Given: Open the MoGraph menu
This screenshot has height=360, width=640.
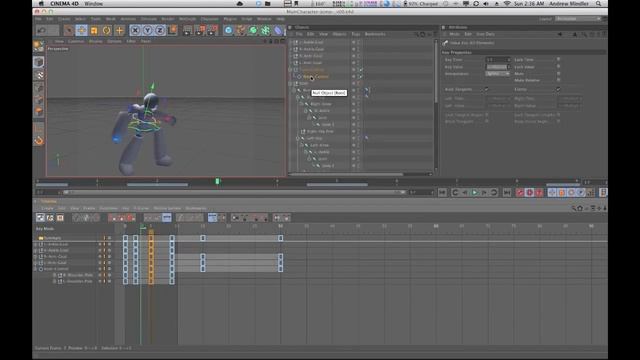Looking at the screenshot, I should [187, 19].
